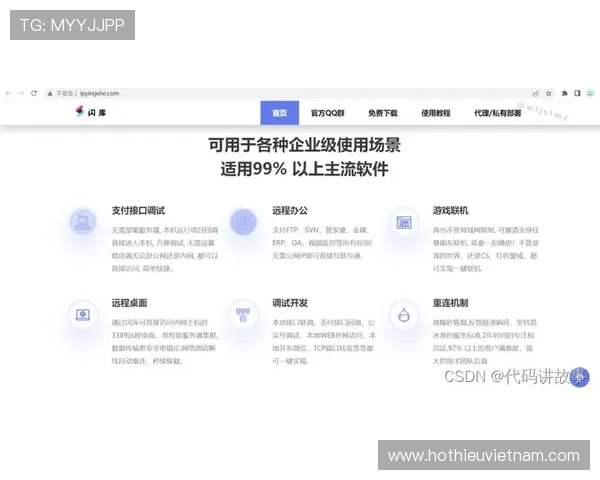Image resolution: width=600 pixels, height=480 pixels.
Task: Click the 调试开发 feature icon
Action: click(243, 315)
